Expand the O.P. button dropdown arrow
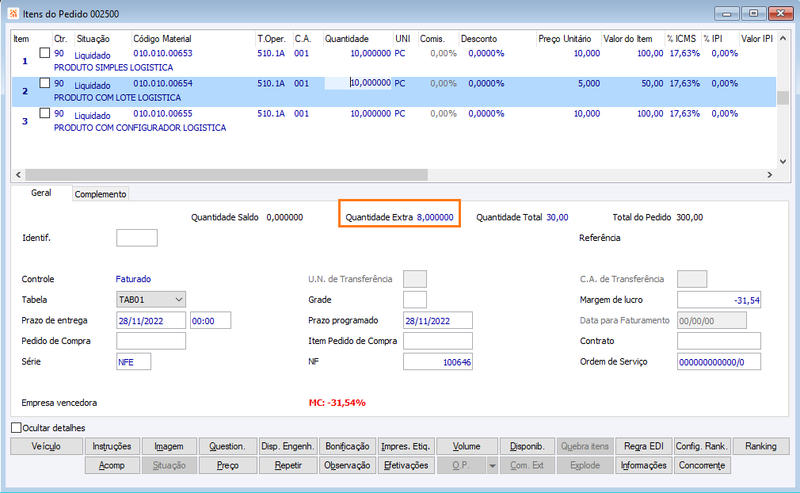The width and height of the screenshot is (800, 493). (492, 465)
